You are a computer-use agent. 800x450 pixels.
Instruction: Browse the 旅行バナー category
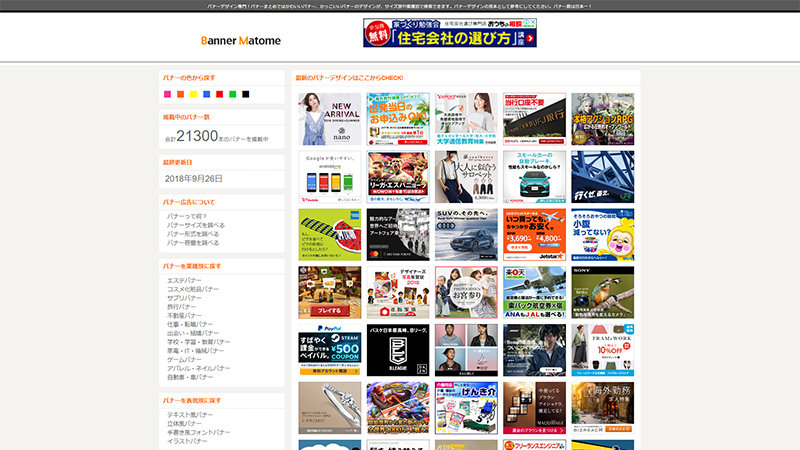click(x=182, y=307)
